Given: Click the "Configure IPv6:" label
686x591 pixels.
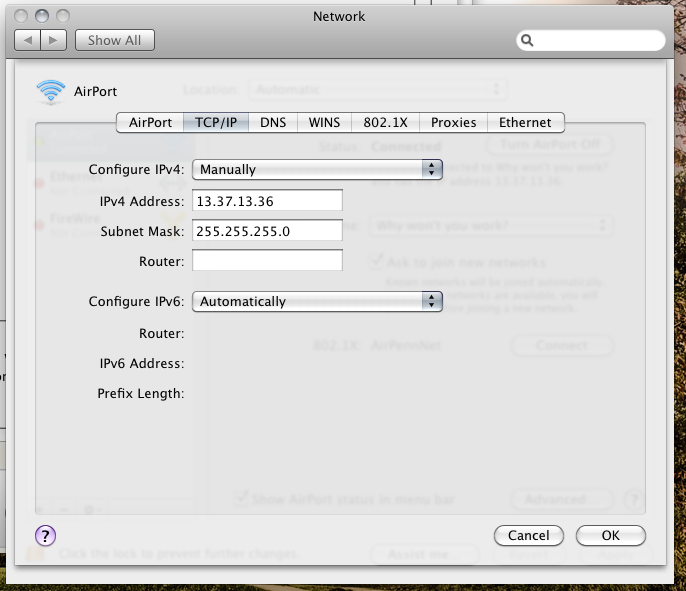Looking at the screenshot, I should pos(136,301).
